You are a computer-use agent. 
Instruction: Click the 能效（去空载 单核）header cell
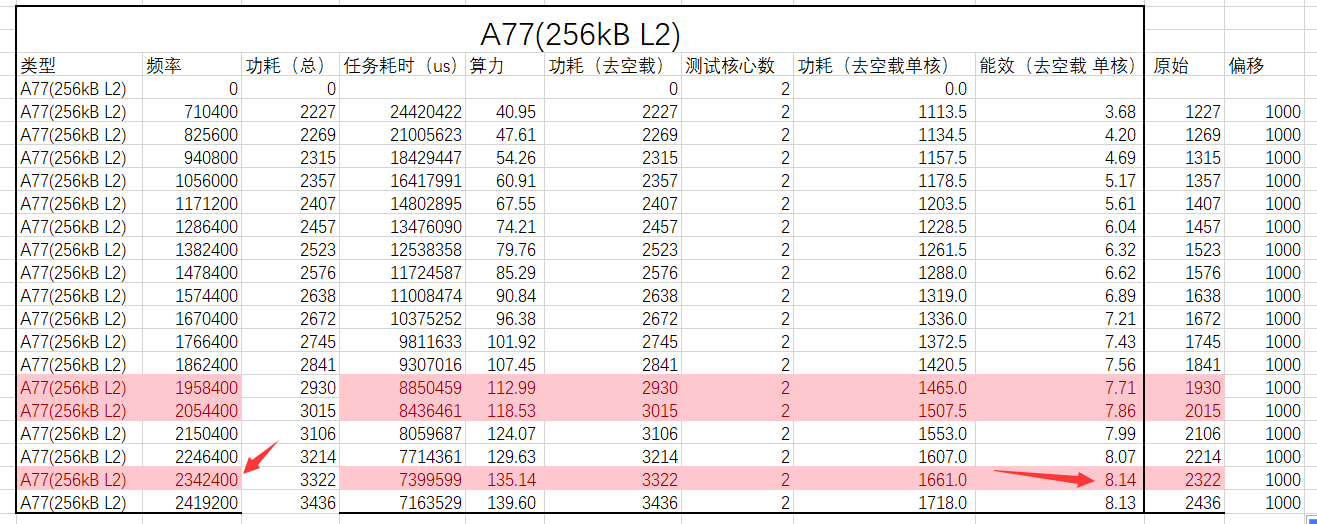(1059, 66)
